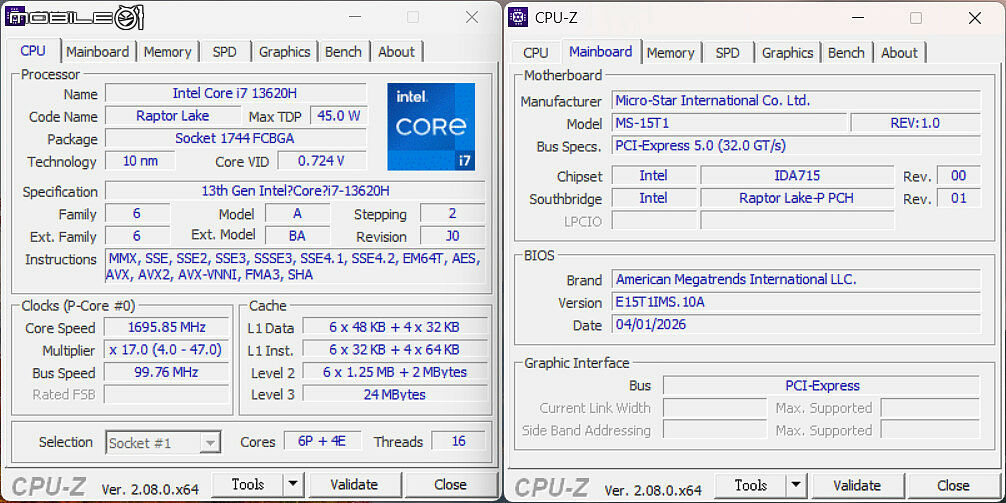Image resolution: width=1006 pixels, height=503 pixels.
Task: Click Level 3 value 24 MBytes
Action: [x=394, y=395]
